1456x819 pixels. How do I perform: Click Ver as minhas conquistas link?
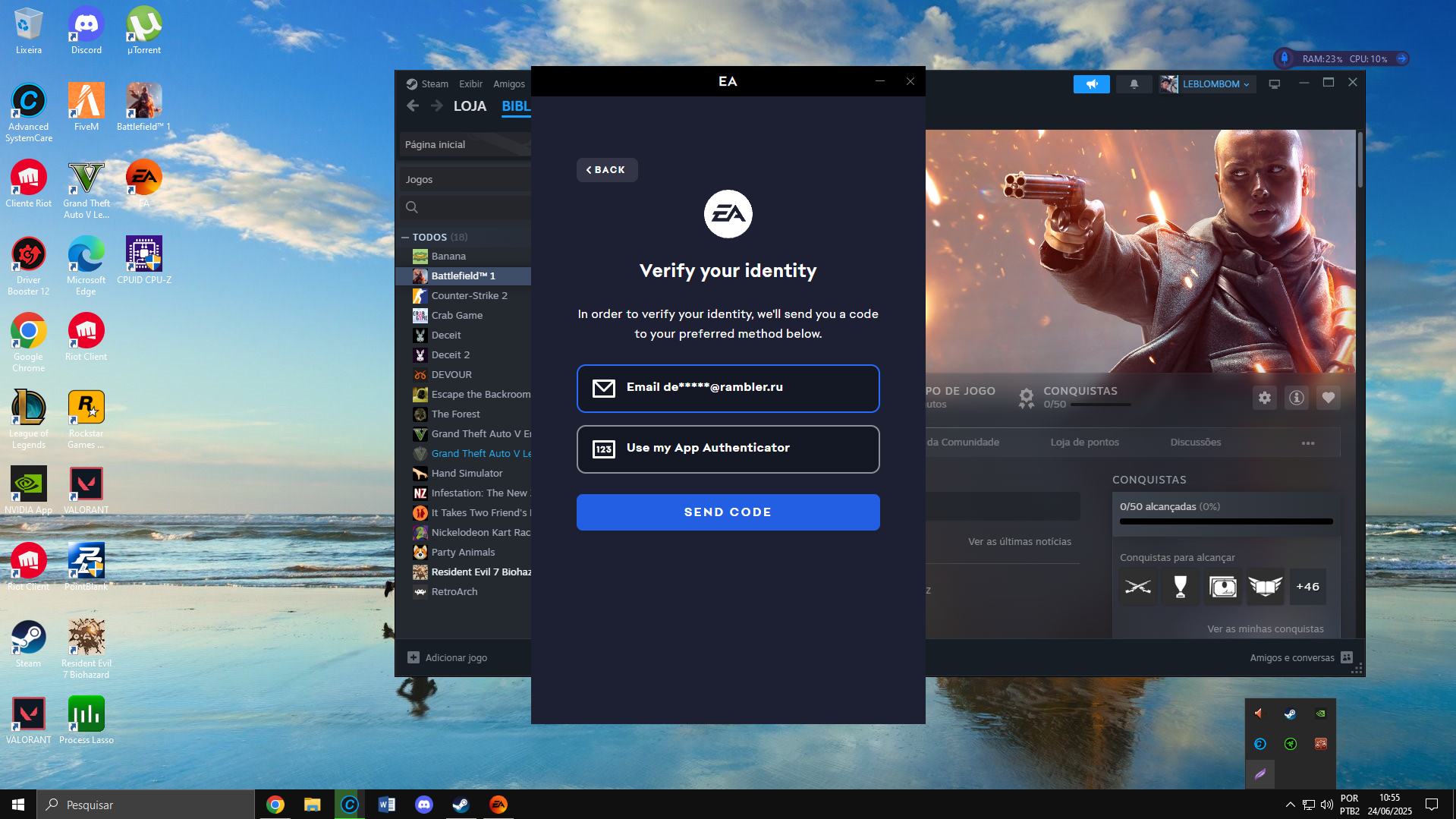(x=1265, y=629)
